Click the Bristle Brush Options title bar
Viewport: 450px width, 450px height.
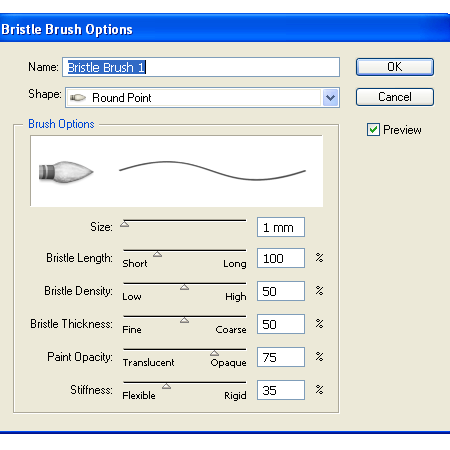(x=225, y=28)
